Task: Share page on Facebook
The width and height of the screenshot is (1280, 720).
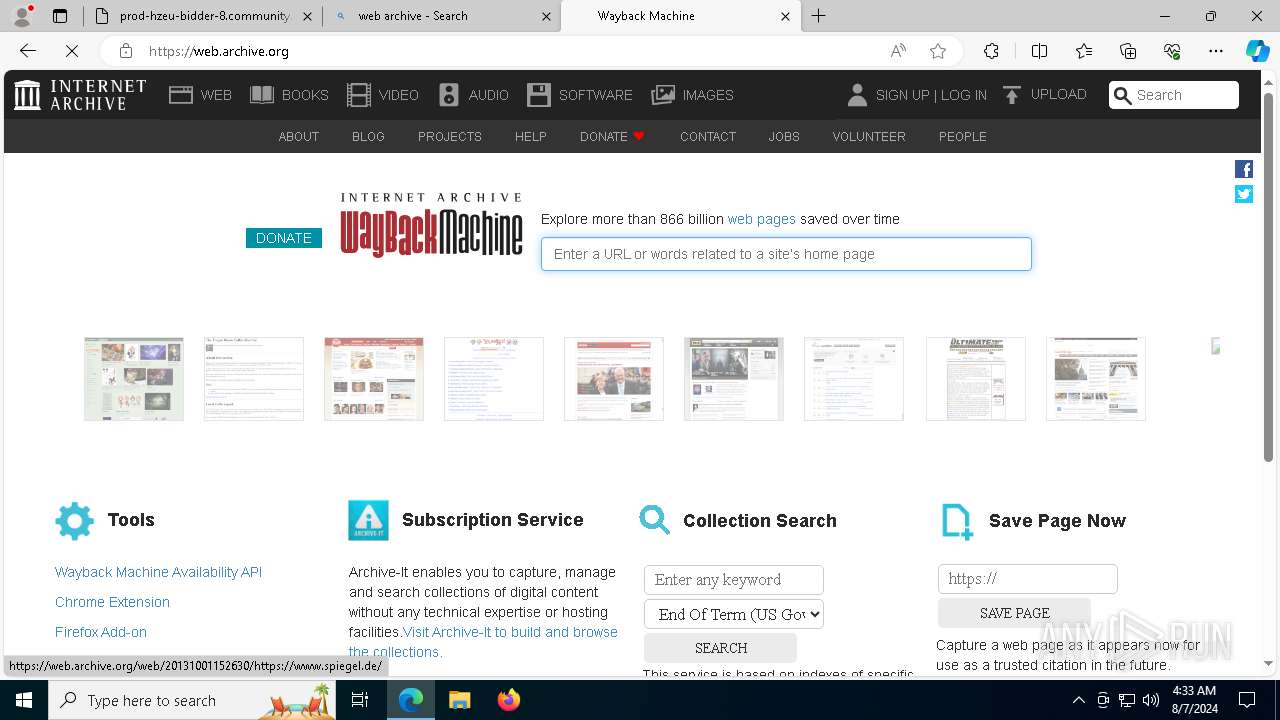Action: [x=1244, y=169]
